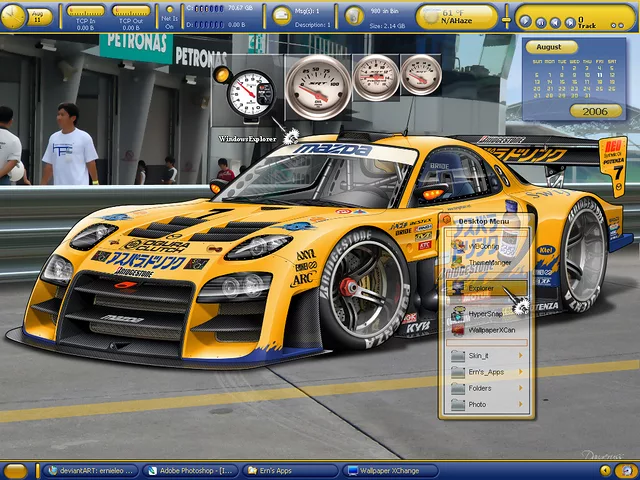
Task: Open wBConfig from the Desktop Menu
Action: (486, 246)
